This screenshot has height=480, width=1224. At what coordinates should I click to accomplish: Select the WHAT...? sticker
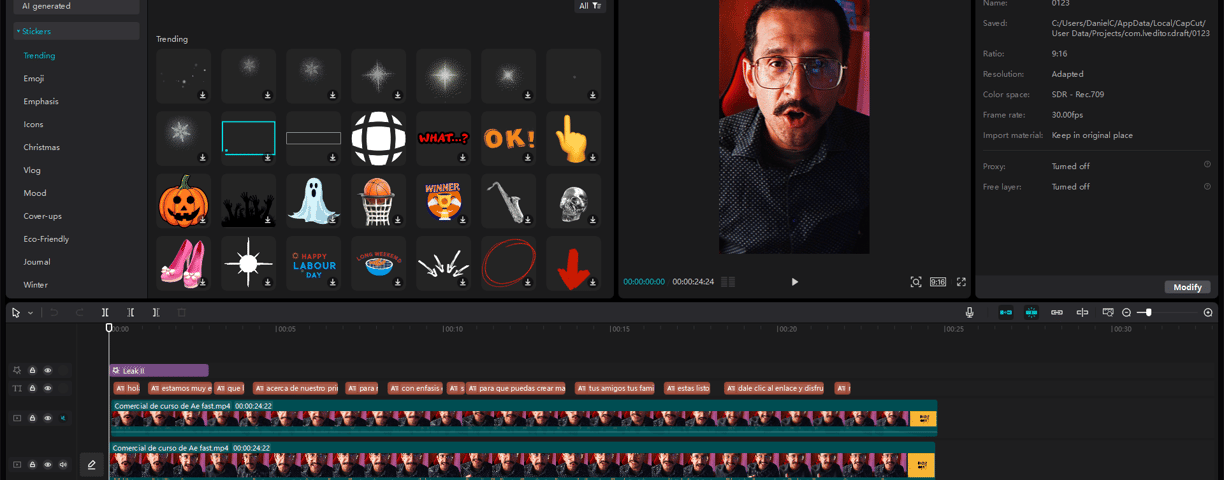(x=443, y=138)
